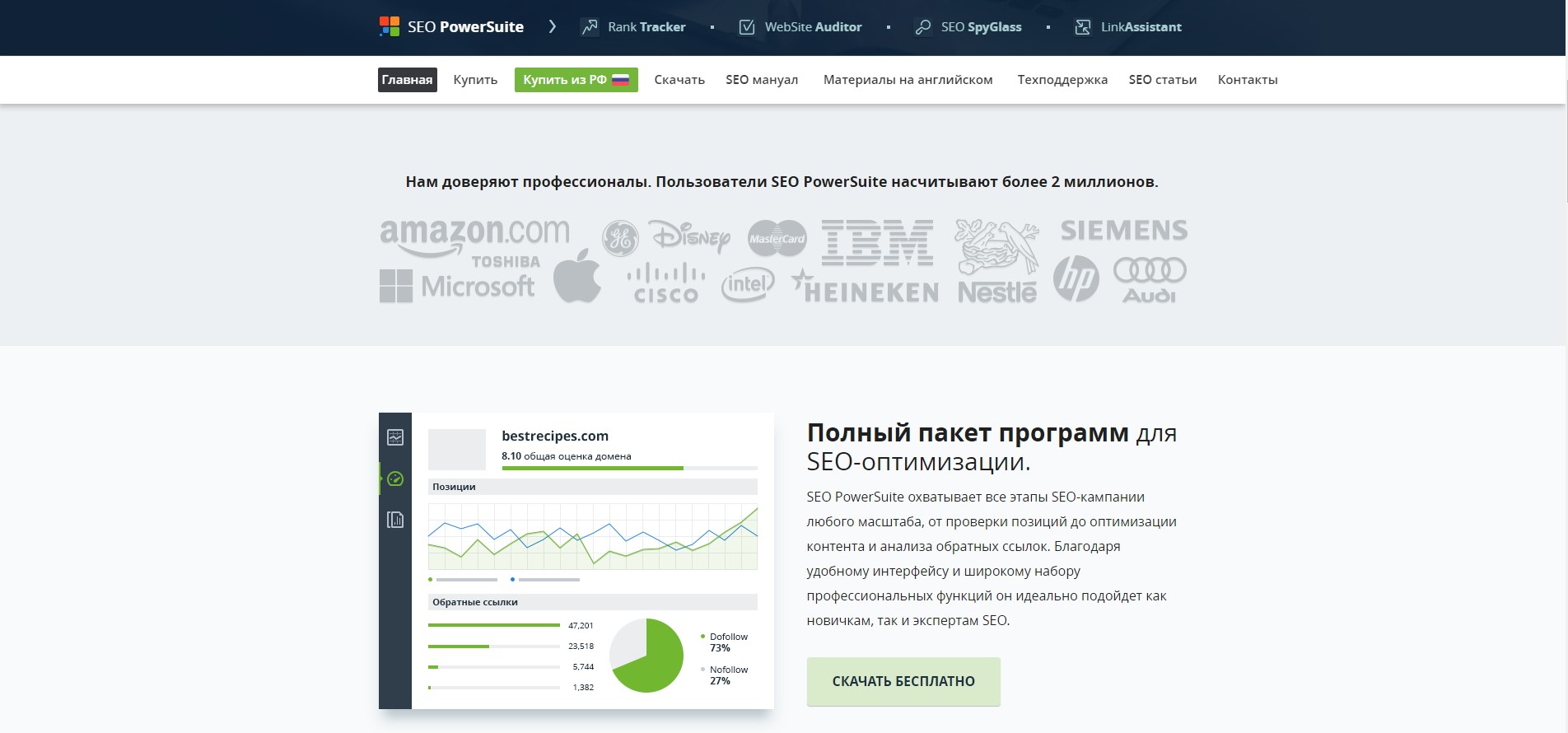Expand the chevron next to SEO PowerSuite

point(552,27)
